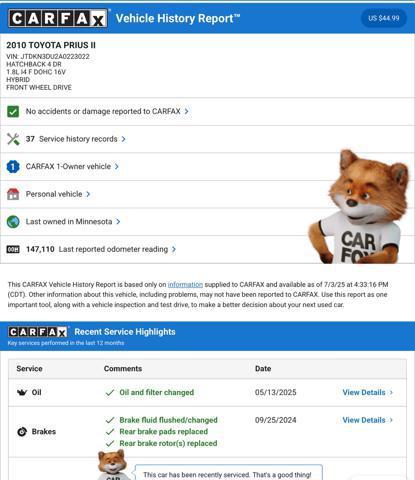Viewport: 415px width, 480px height.
Task: Click the information hyperlink in disclaimer
Action: (185, 285)
